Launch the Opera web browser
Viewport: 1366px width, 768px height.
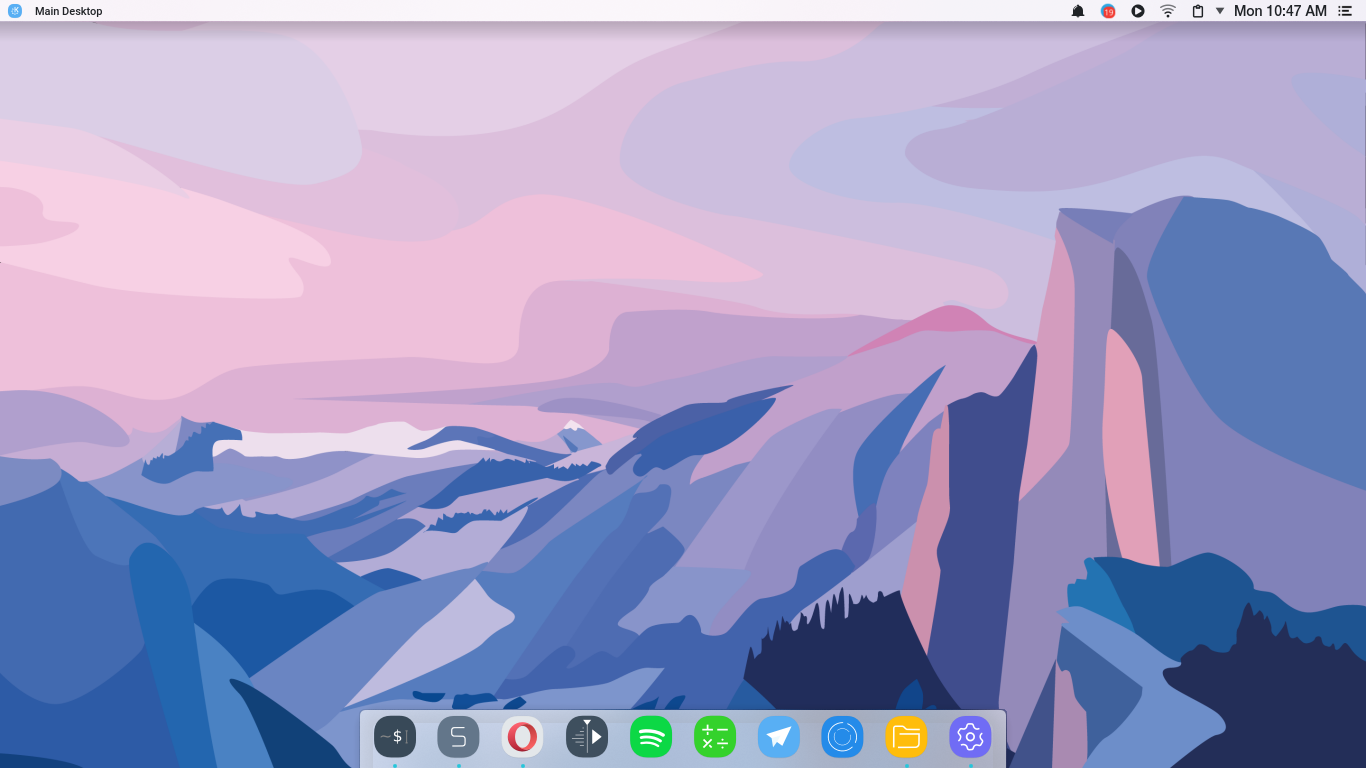(x=522, y=737)
